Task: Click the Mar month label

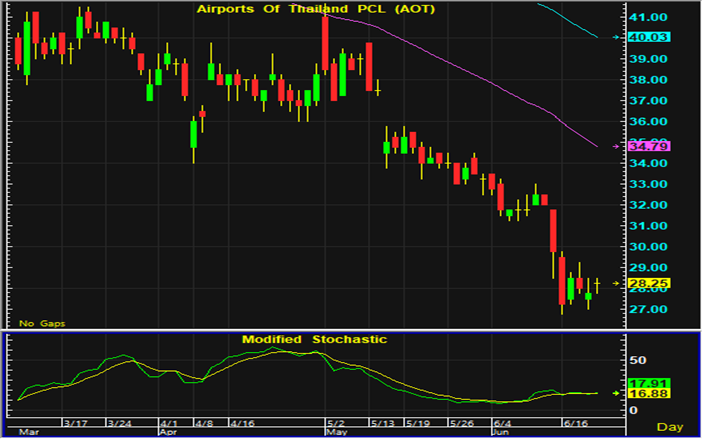Action: point(29,432)
